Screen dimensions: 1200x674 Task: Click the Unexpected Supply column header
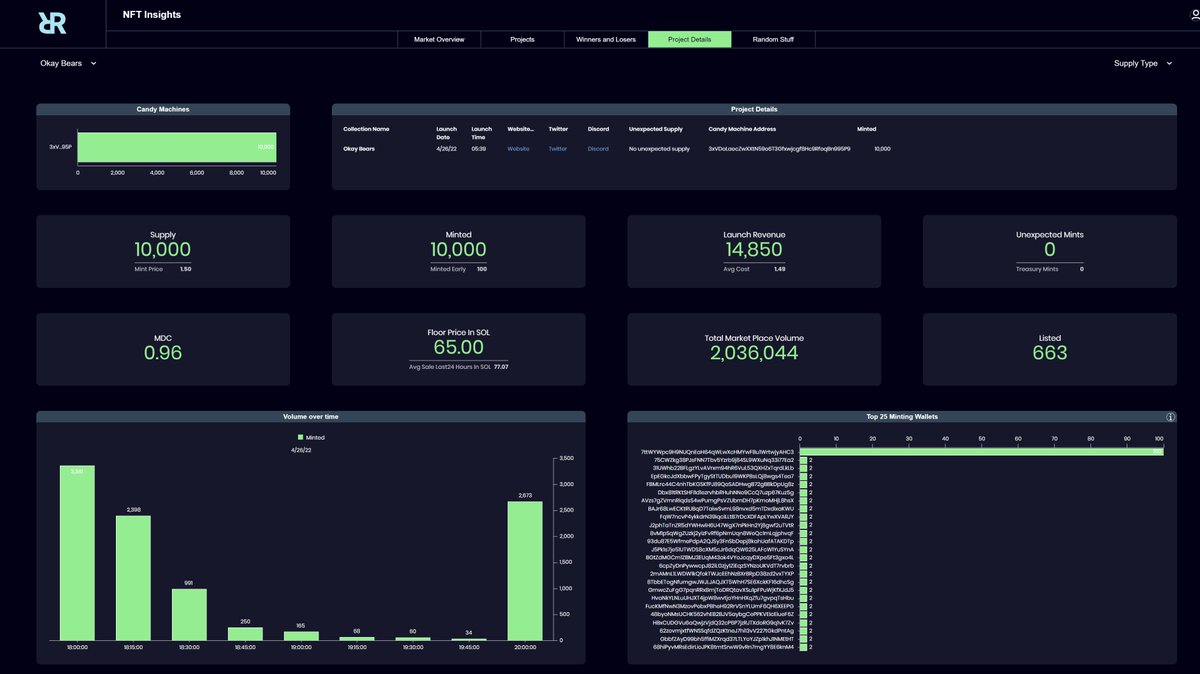[x=656, y=129]
